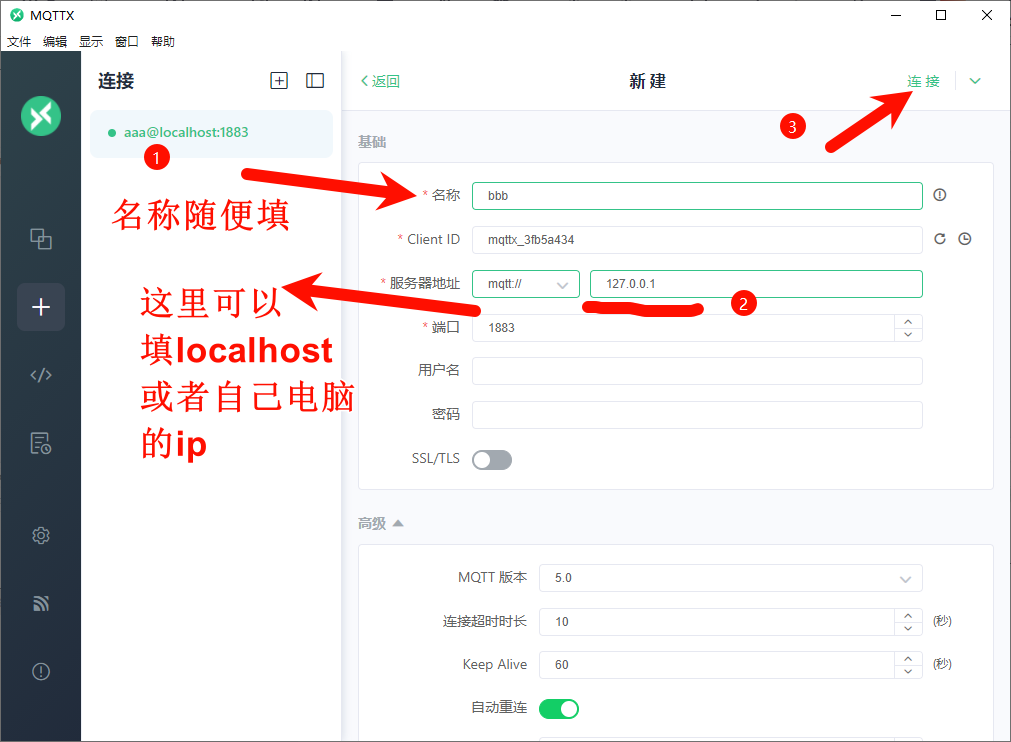The width and height of the screenshot is (1011, 742).
Task: Click the 连接超时时长 input showing 10
Action: (x=717, y=622)
